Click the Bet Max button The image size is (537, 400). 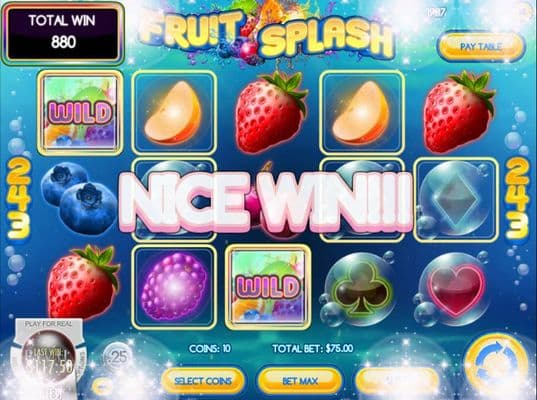(x=300, y=381)
